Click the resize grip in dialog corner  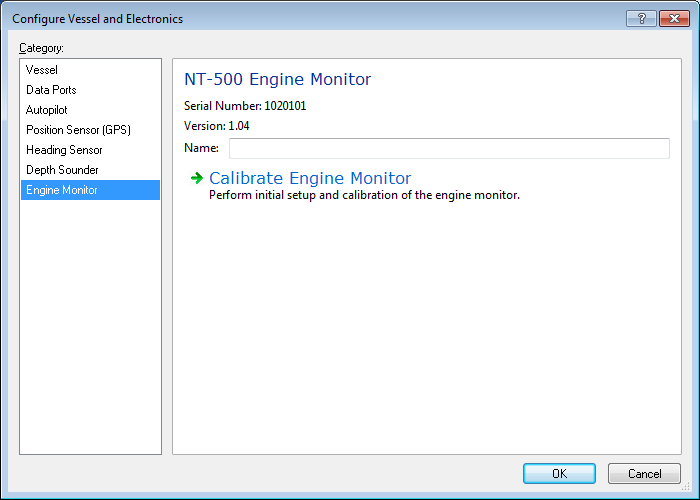(685, 486)
